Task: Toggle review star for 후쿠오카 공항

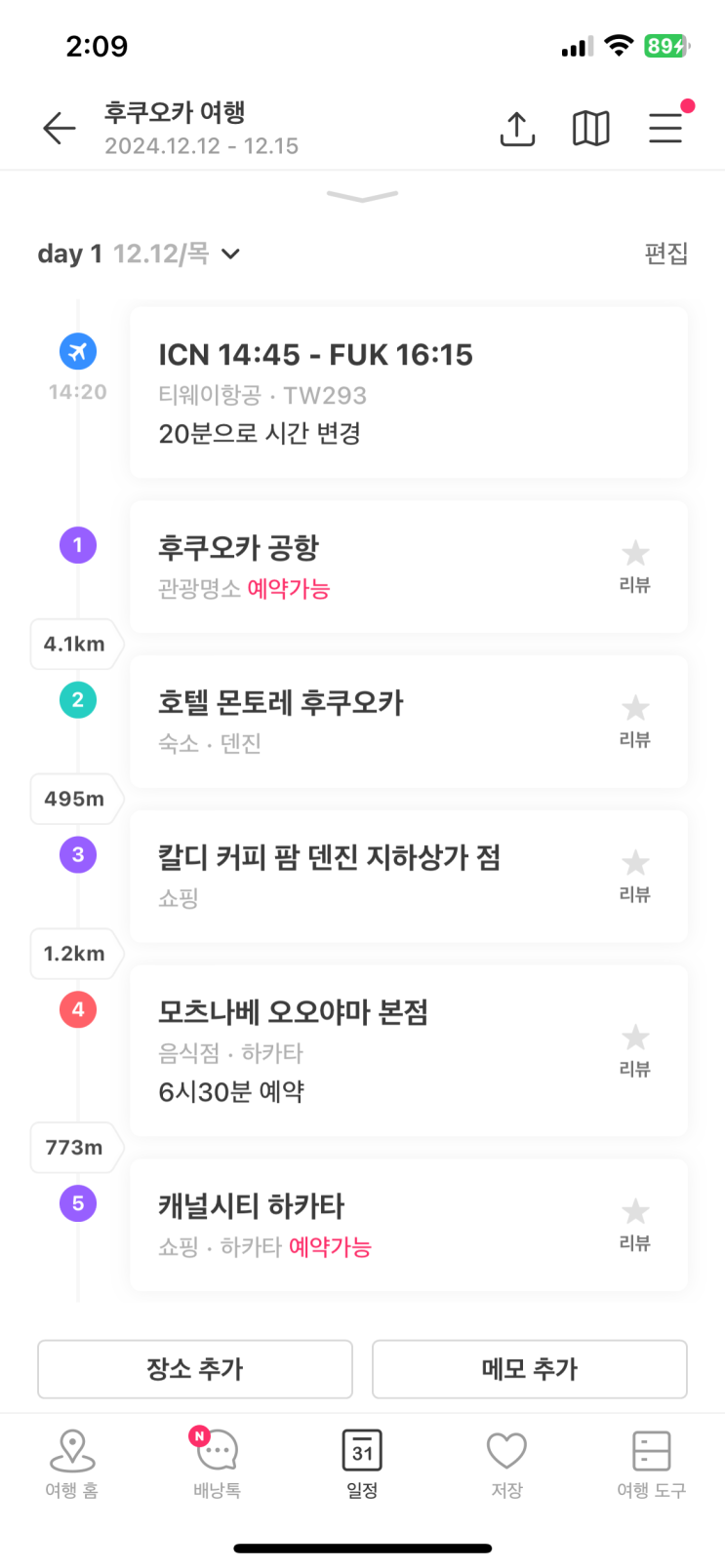Action: tap(635, 554)
